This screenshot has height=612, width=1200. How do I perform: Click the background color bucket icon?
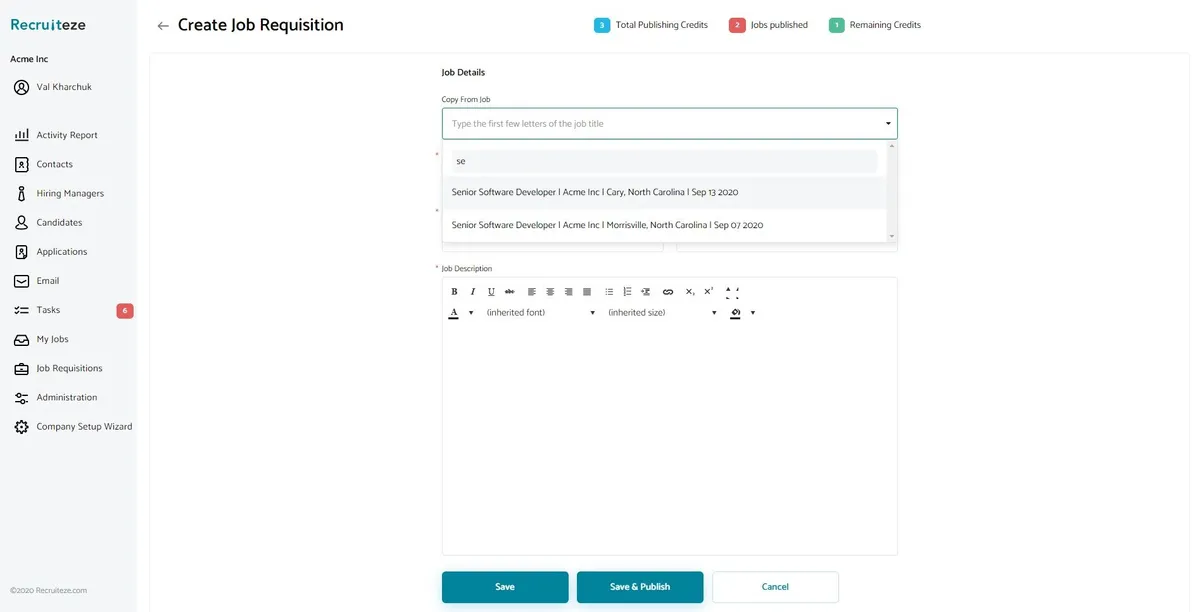(735, 313)
